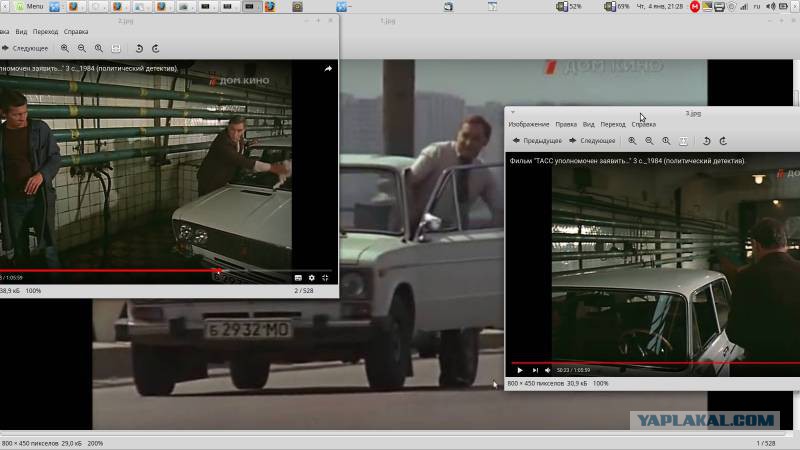Open Изображение menu in 3.jpg window

(529, 124)
